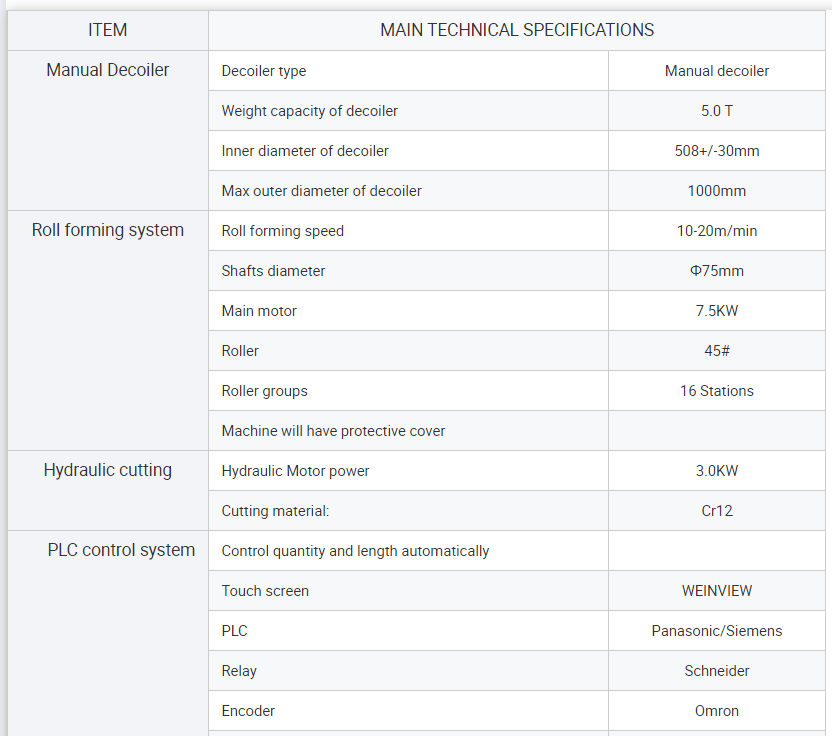The image size is (832, 736).
Task: Click the Φ75mm shafts diameter value
Action: [716, 271]
